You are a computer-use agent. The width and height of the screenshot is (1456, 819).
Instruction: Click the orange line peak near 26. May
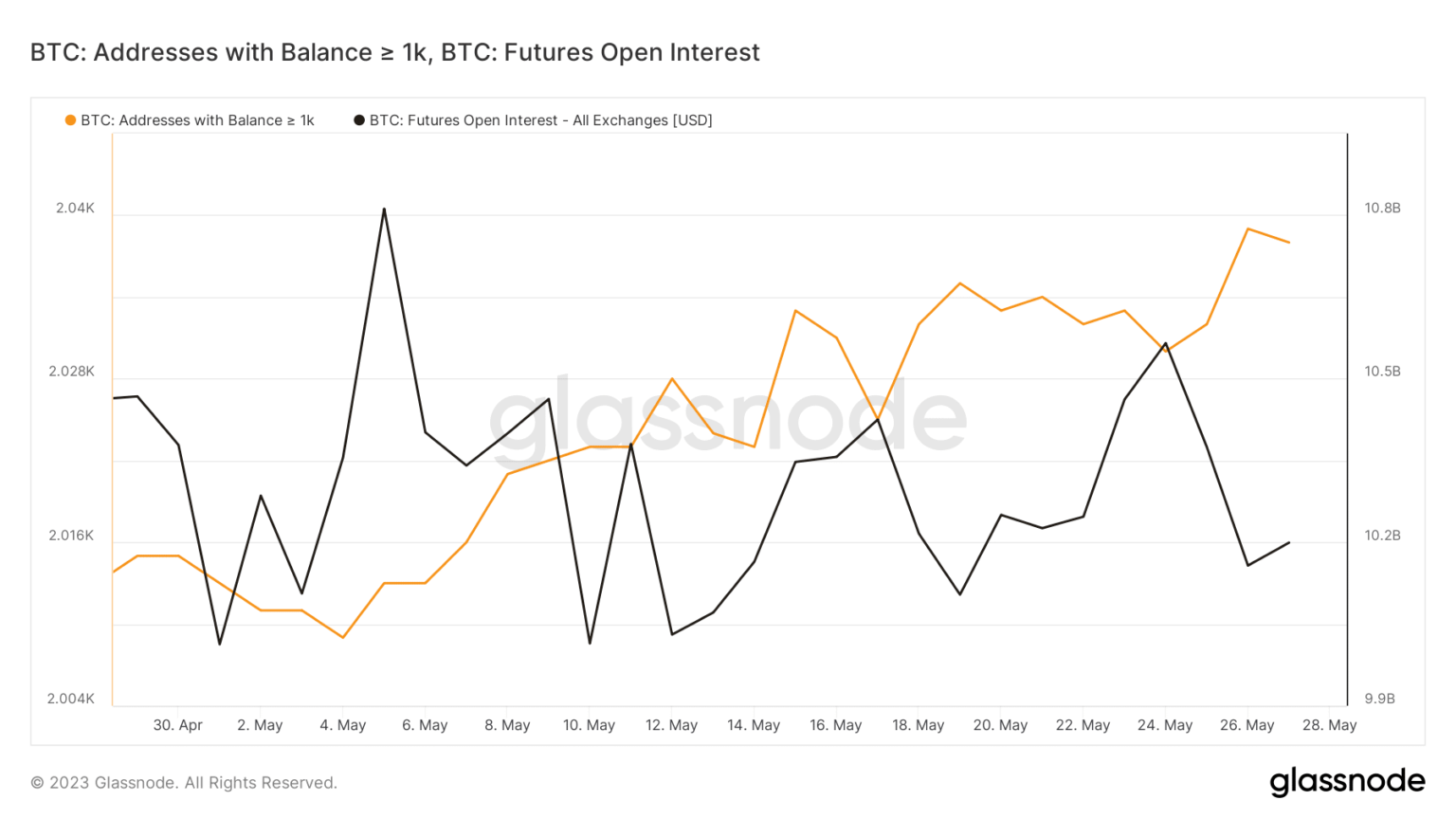pos(1247,229)
